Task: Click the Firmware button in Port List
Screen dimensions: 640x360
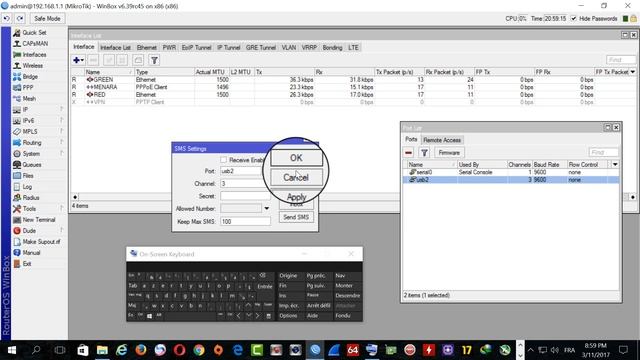Action: 449,153
